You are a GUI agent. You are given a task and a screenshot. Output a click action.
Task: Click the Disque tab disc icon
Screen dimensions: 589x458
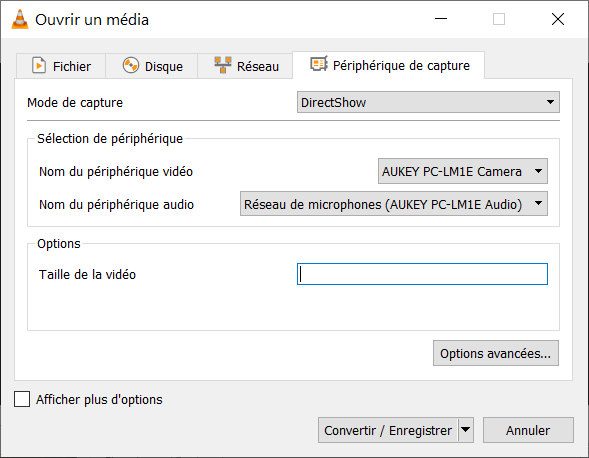tap(131, 65)
